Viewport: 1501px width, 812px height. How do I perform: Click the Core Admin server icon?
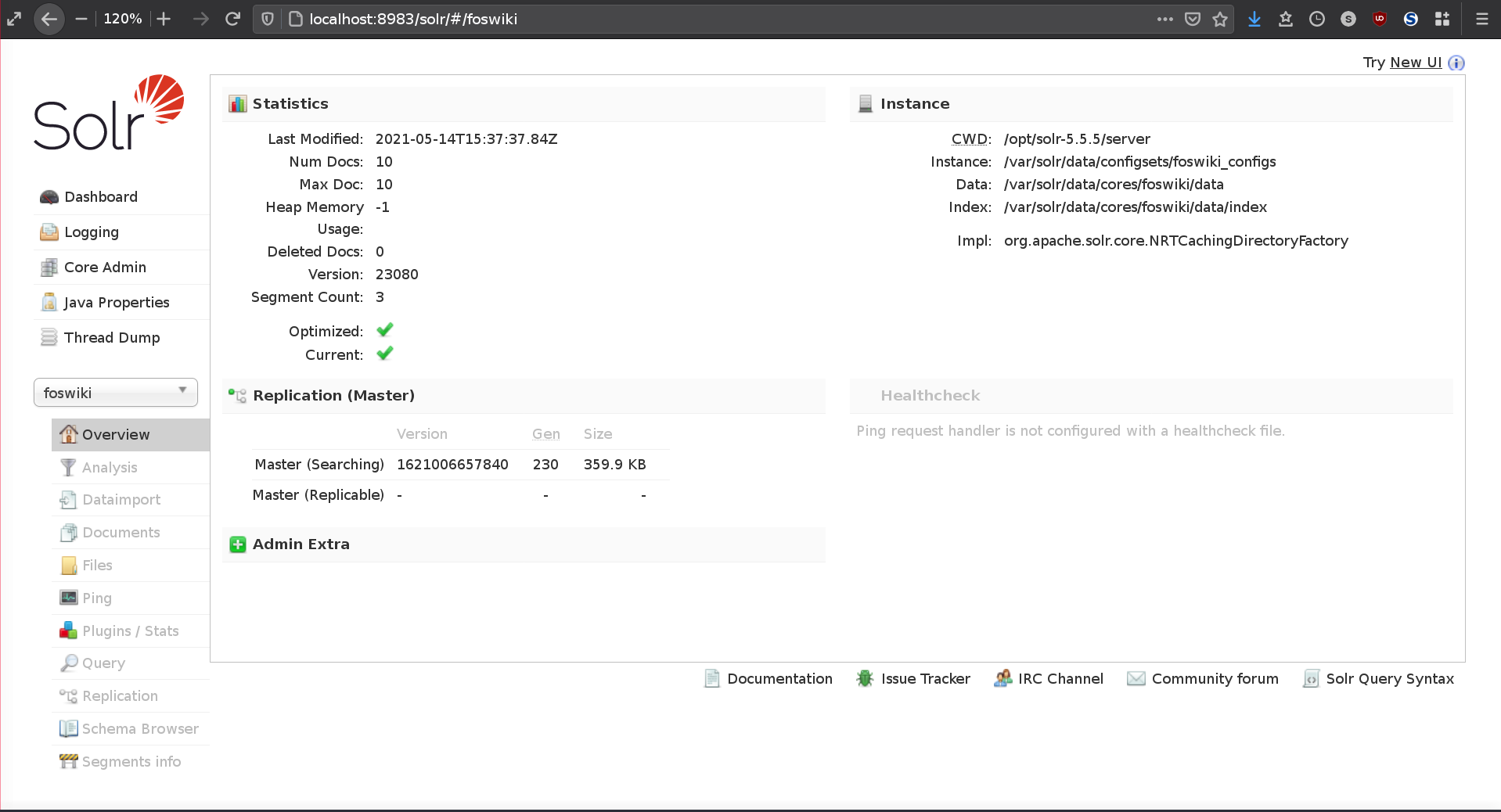point(49,268)
